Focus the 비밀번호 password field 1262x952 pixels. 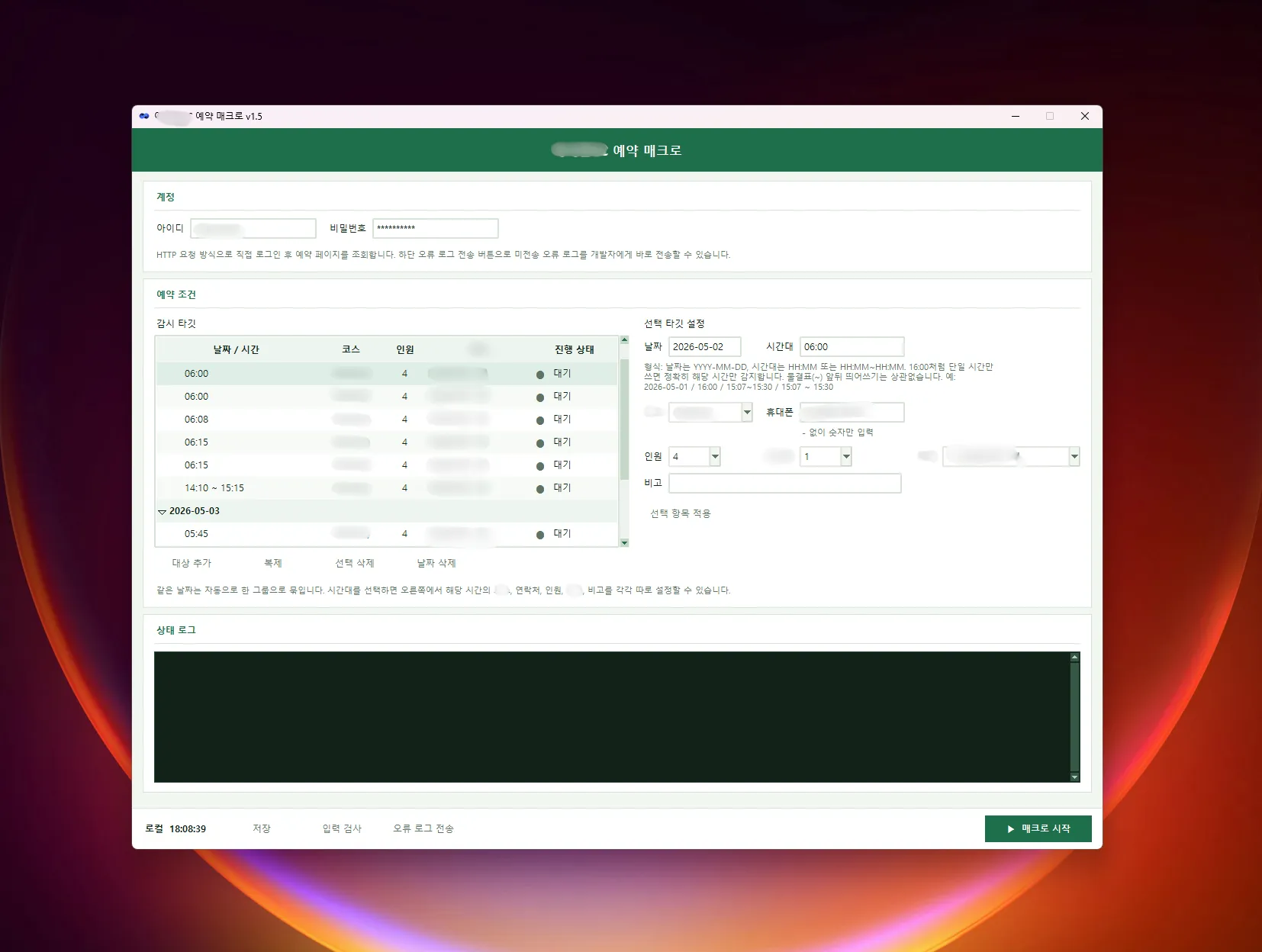(436, 228)
